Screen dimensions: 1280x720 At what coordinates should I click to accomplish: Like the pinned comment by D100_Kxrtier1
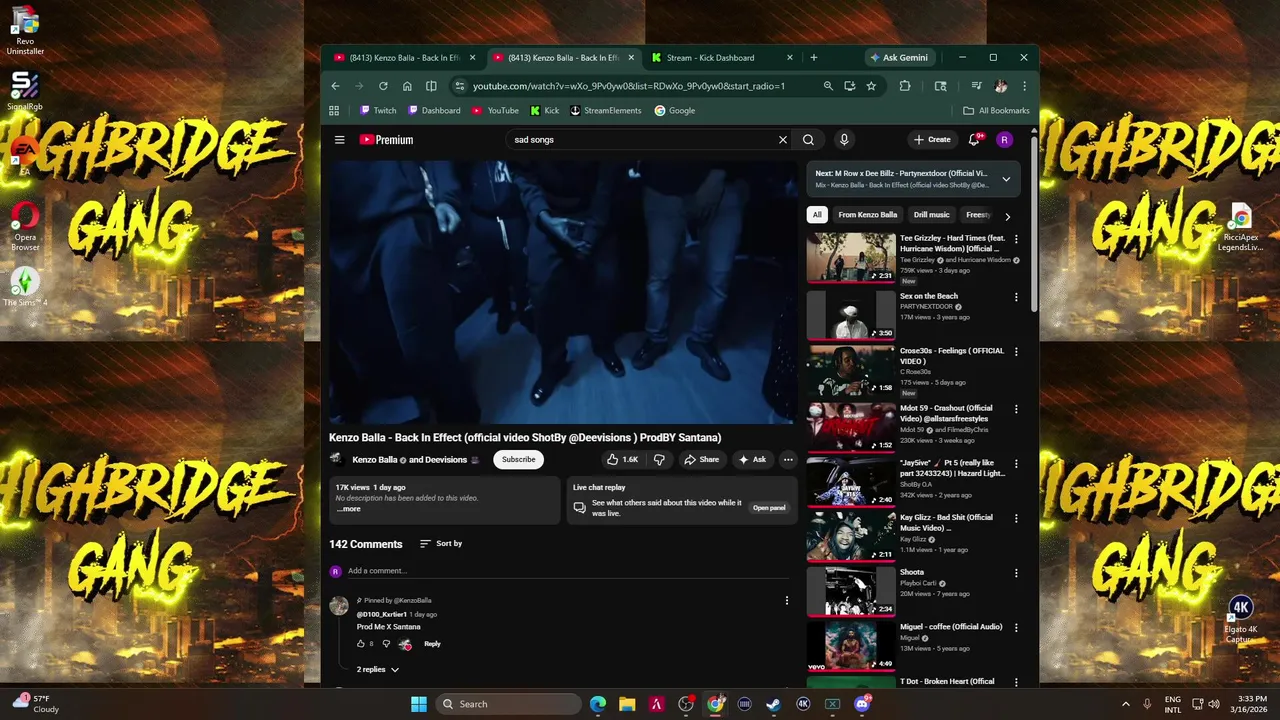(361, 644)
